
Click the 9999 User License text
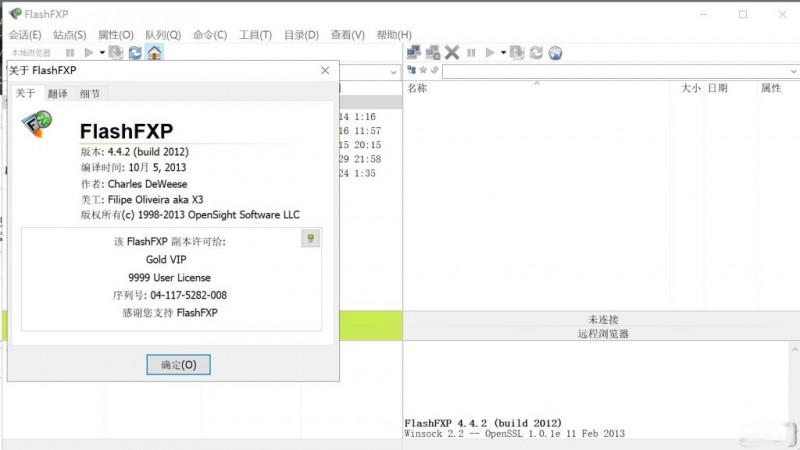tap(169, 278)
